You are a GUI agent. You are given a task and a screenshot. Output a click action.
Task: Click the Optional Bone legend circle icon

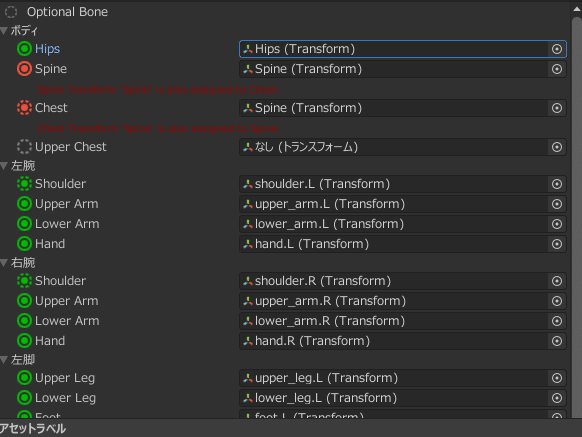coord(11,12)
